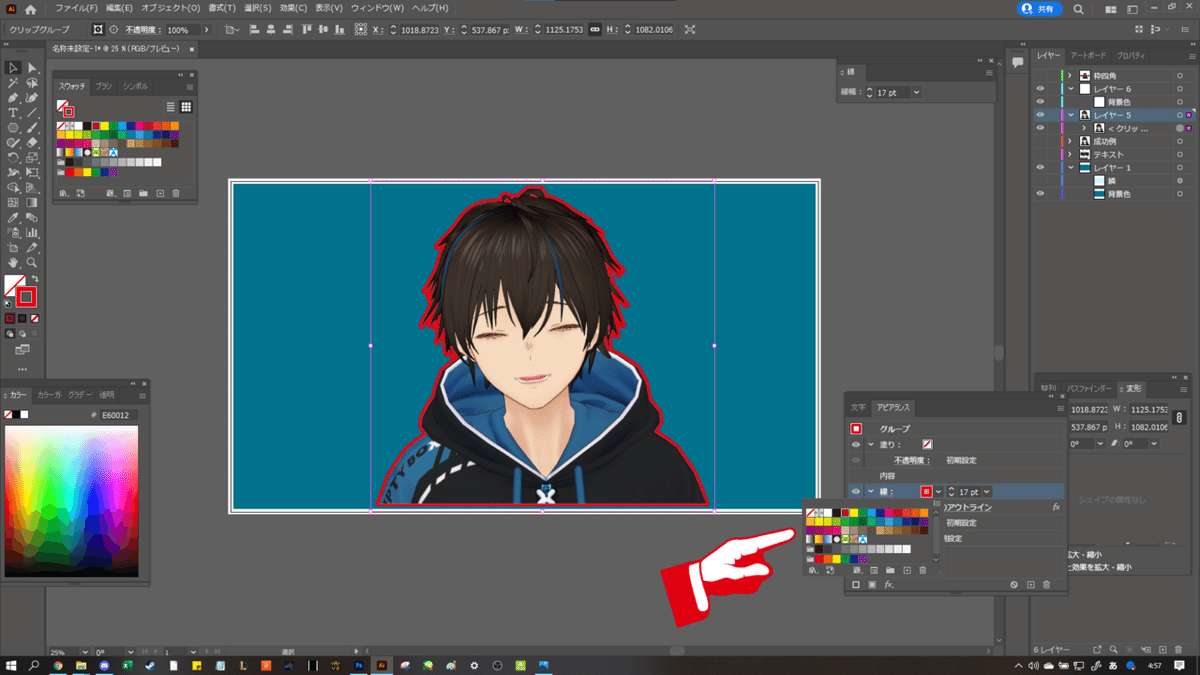The image size is (1200, 675).
Task: Click the swap fill and stroke arrow
Action: tap(34, 279)
